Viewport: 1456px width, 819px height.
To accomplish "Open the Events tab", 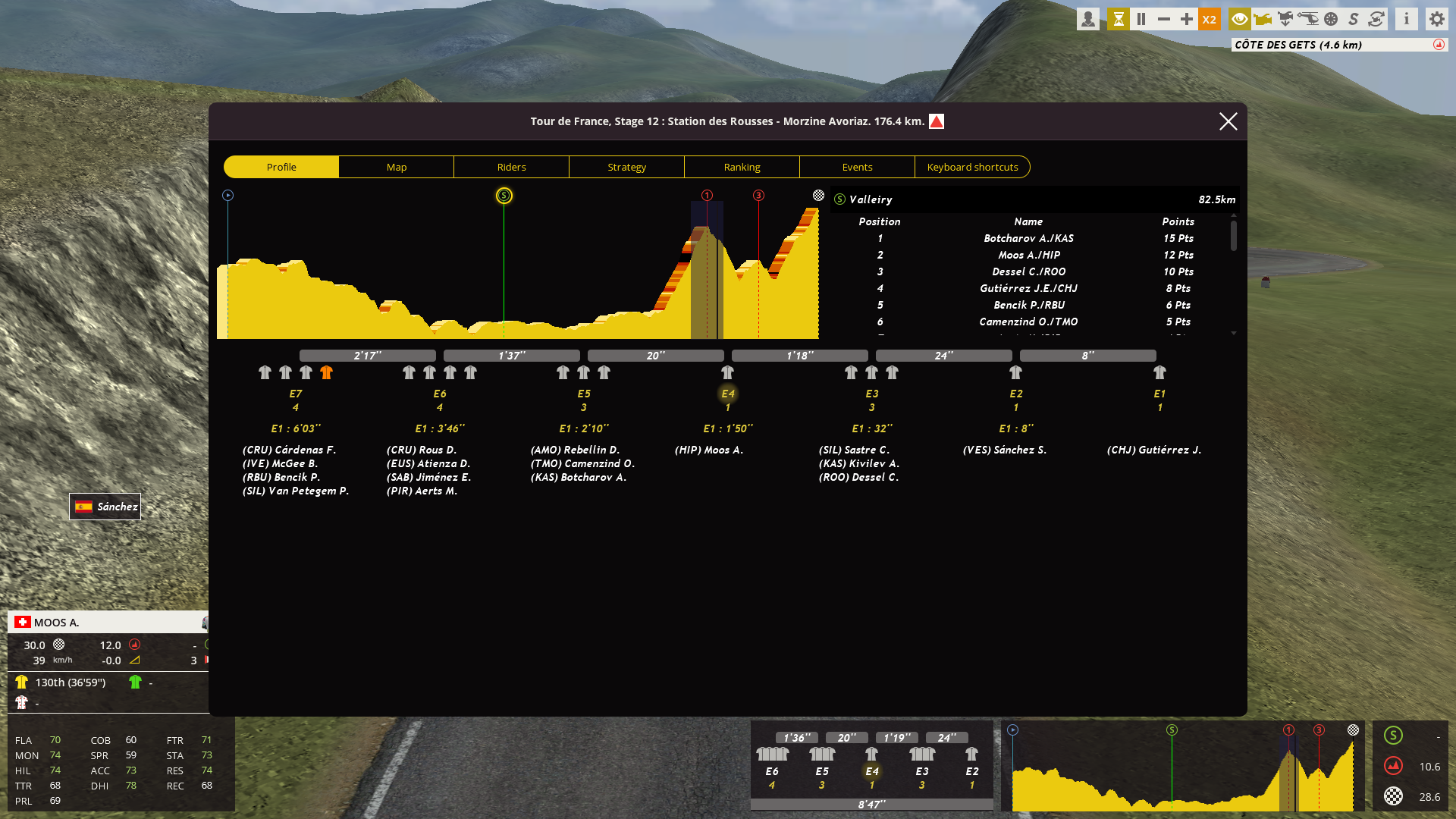I will click(858, 167).
